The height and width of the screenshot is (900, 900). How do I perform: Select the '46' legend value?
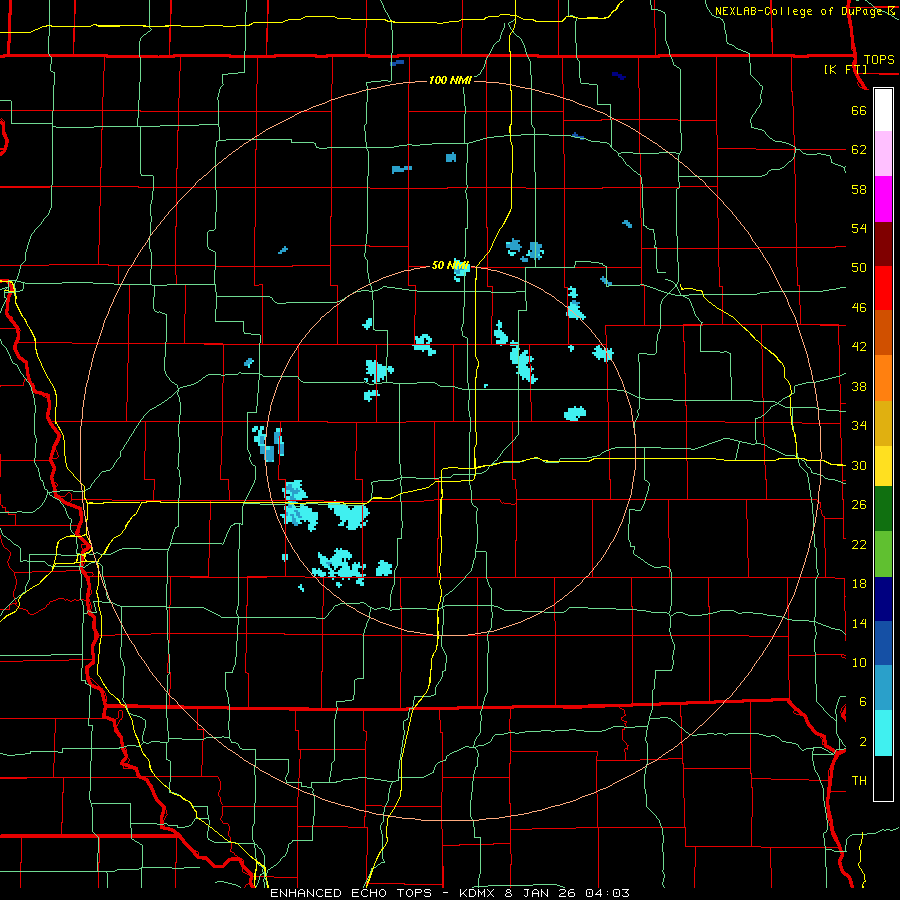pos(859,308)
